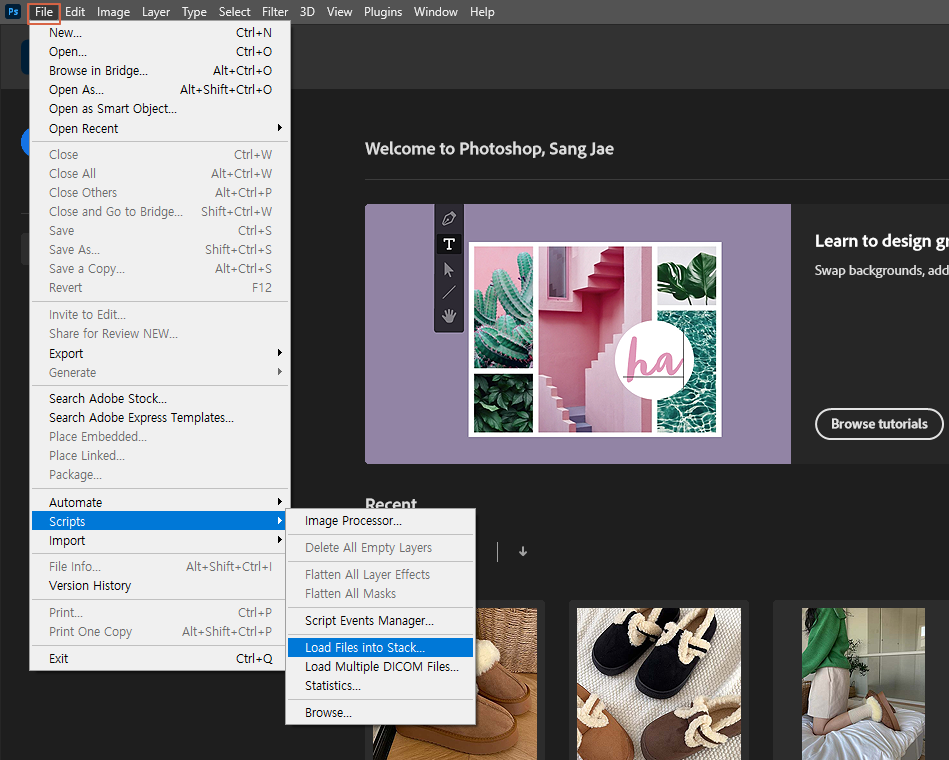Expand the Open Recent submenu
The width and height of the screenshot is (949, 760).
160,128
